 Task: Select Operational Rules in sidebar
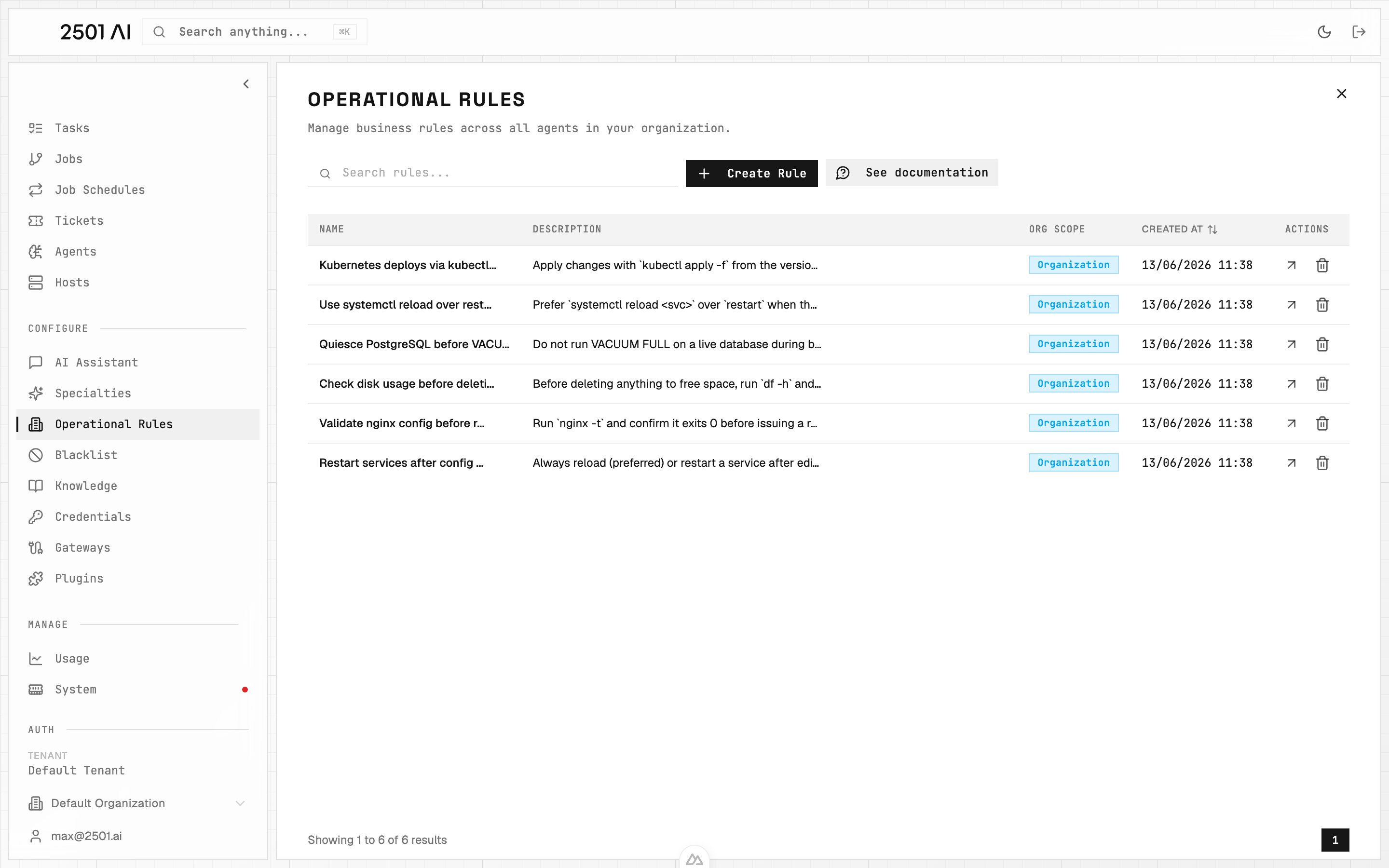(x=138, y=424)
